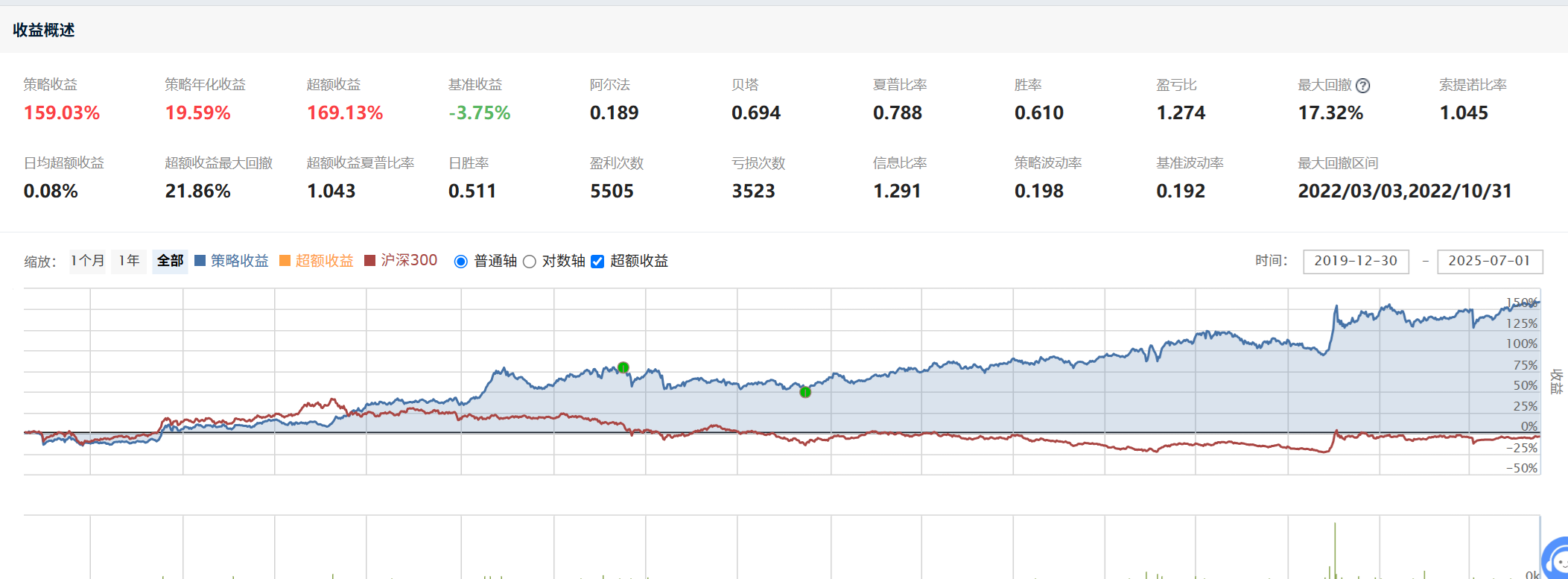Zoom the chart to 1个月

(x=88, y=261)
